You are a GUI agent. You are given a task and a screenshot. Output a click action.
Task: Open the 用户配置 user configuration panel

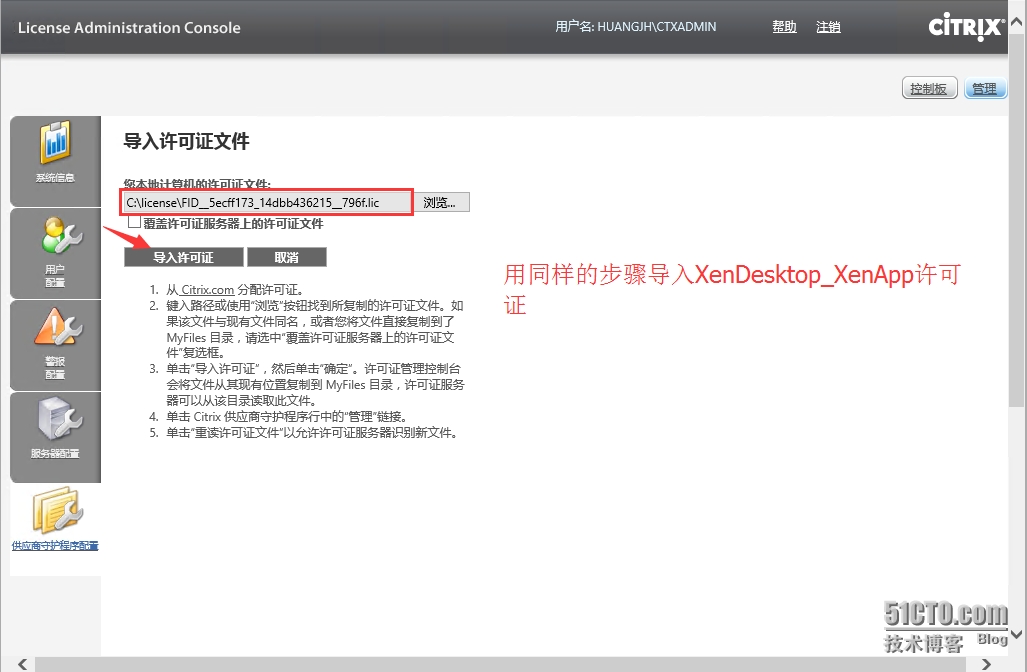point(55,252)
